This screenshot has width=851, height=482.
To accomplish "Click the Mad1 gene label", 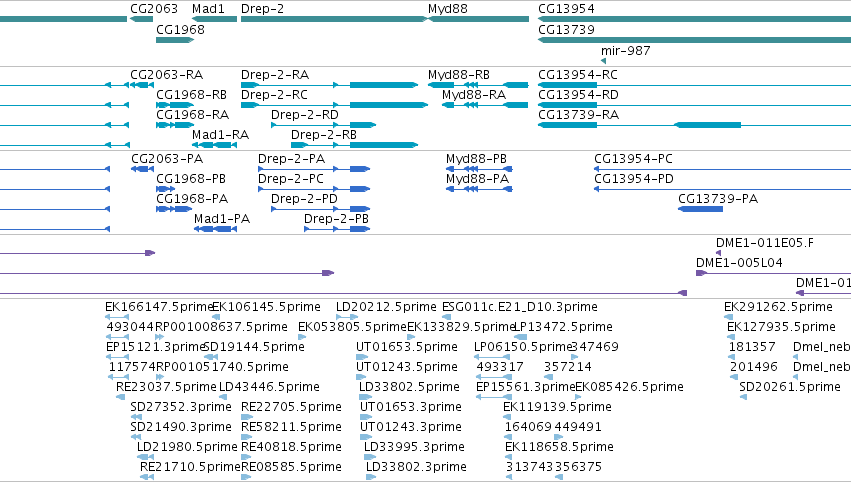I will pos(208,9).
